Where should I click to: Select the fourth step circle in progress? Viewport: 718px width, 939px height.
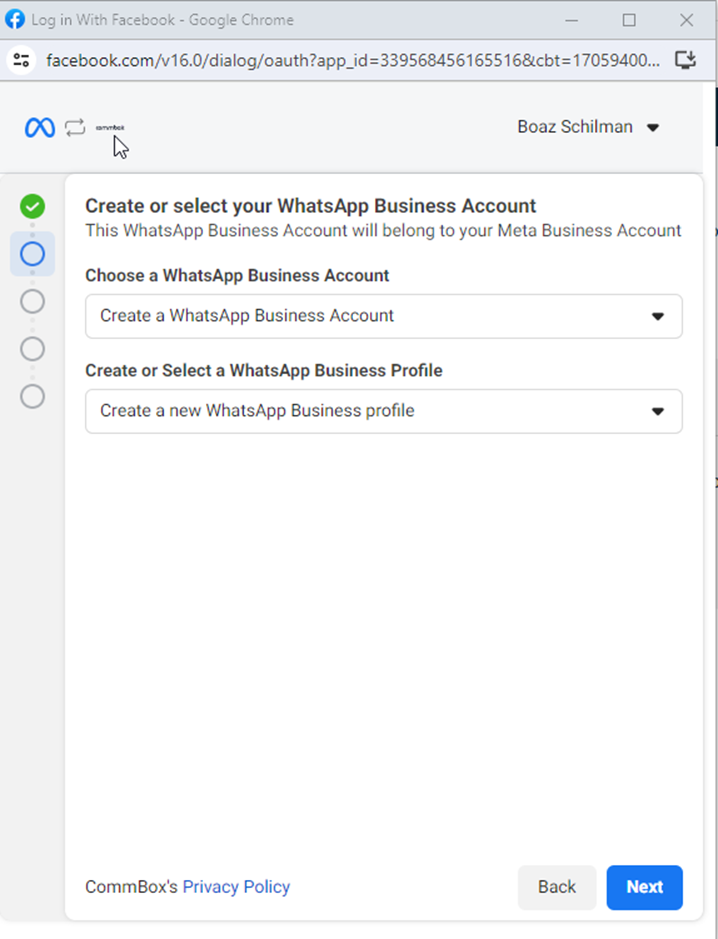pyautogui.click(x=32, y=349)
